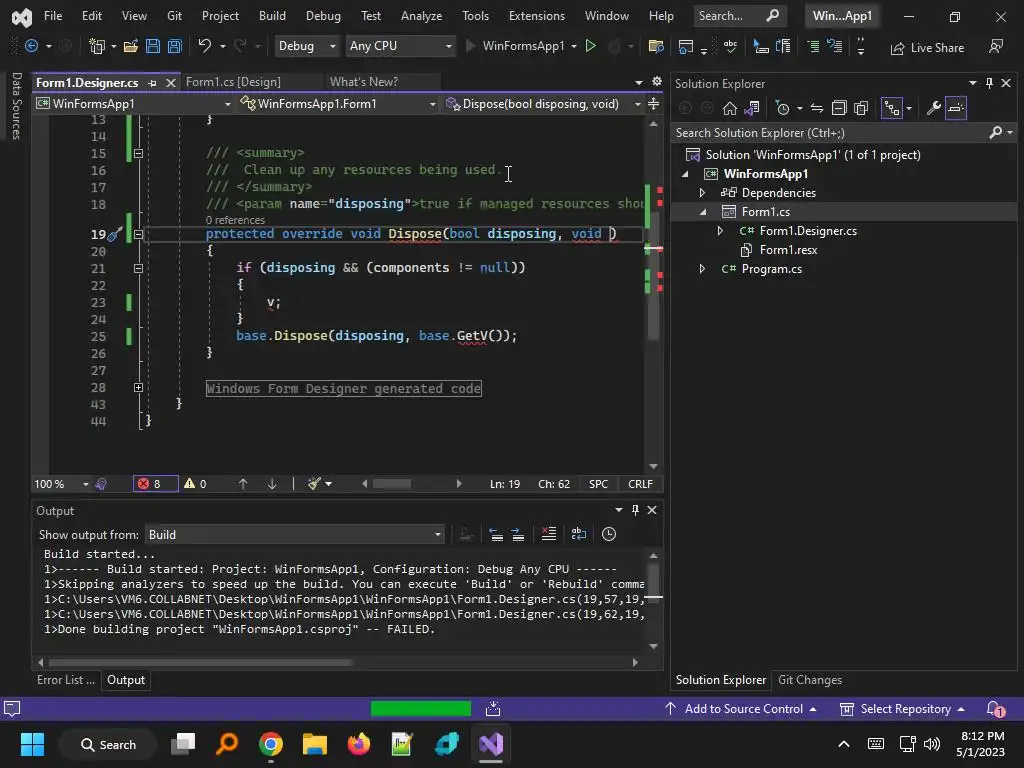The width and height of the screenshot is (1024, 768).
Task: Navigate backward with the back arrow icon
Action: [x=31, y=46]
